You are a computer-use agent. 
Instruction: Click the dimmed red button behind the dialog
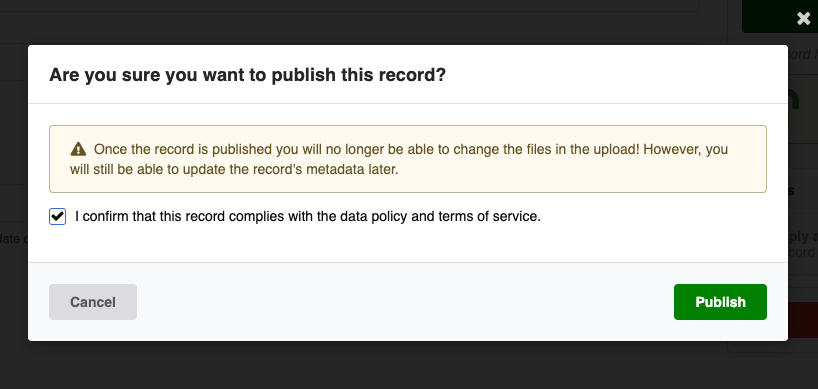point(803,320)
